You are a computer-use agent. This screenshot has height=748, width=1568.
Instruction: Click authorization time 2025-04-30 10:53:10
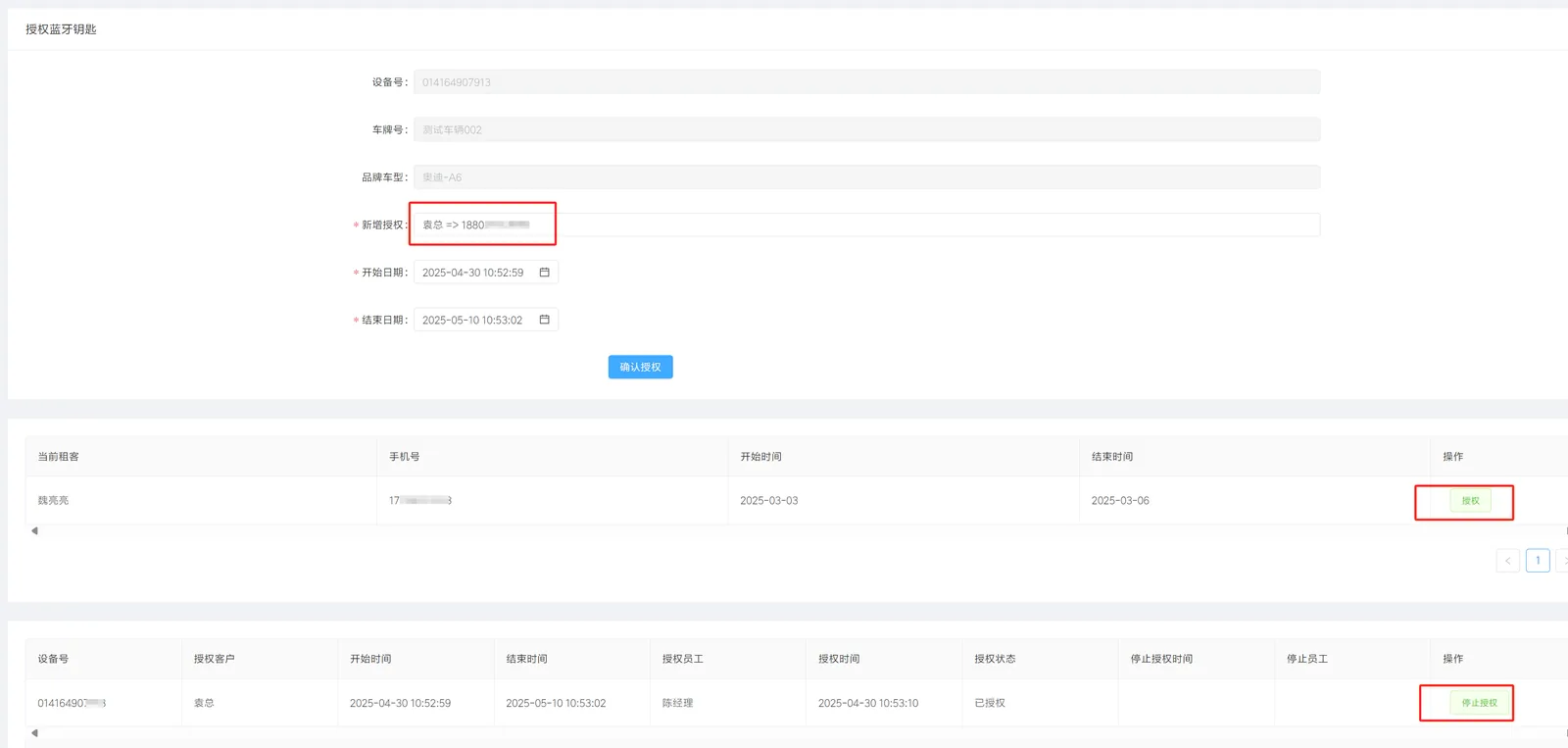[868, 703]
